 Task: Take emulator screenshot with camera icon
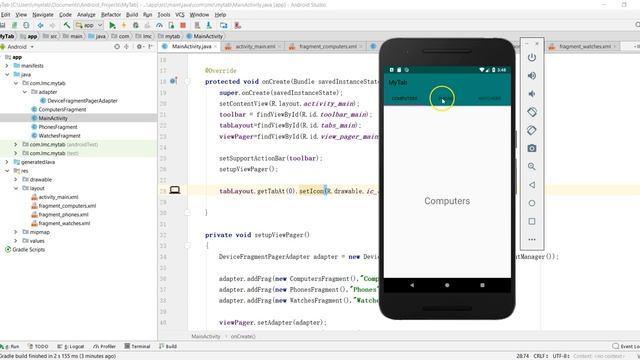point(531,148)
